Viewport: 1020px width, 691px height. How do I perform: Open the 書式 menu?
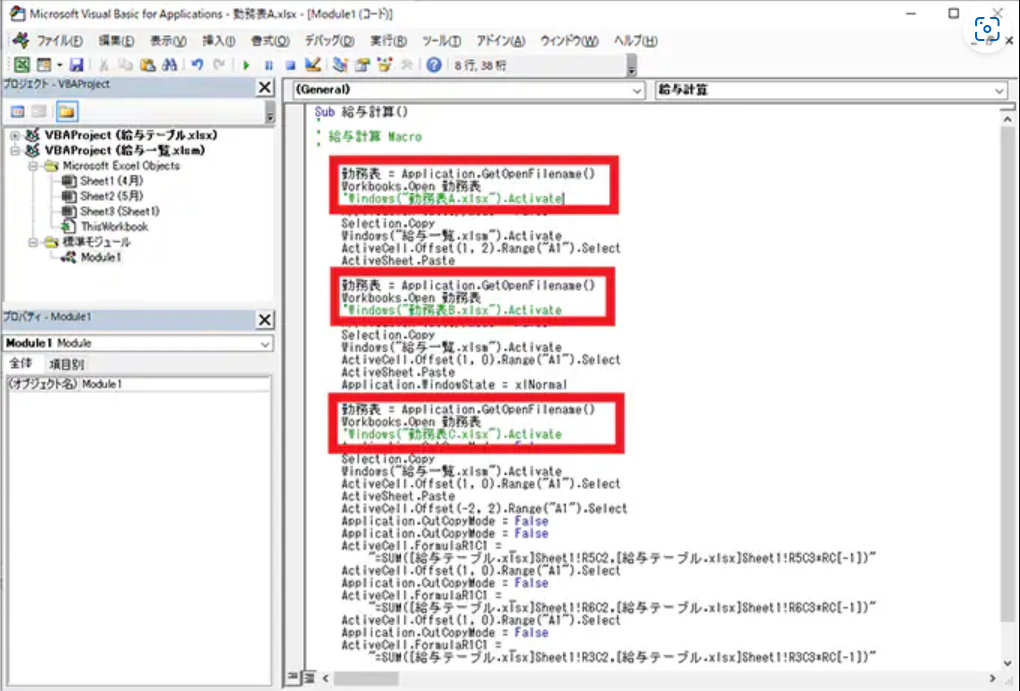(270, 40)
